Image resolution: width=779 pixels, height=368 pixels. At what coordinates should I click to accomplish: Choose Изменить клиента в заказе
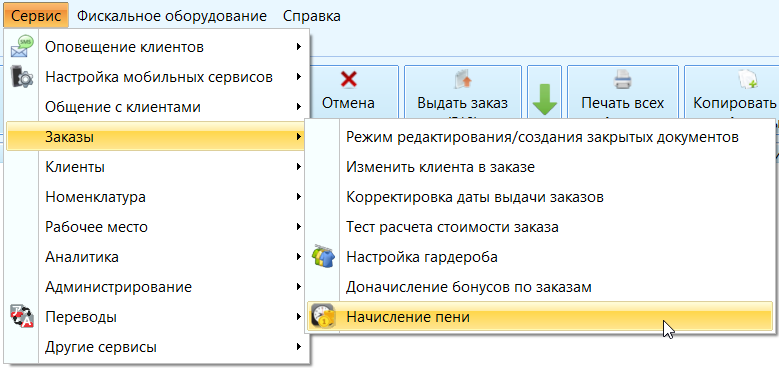coord(540,167)
